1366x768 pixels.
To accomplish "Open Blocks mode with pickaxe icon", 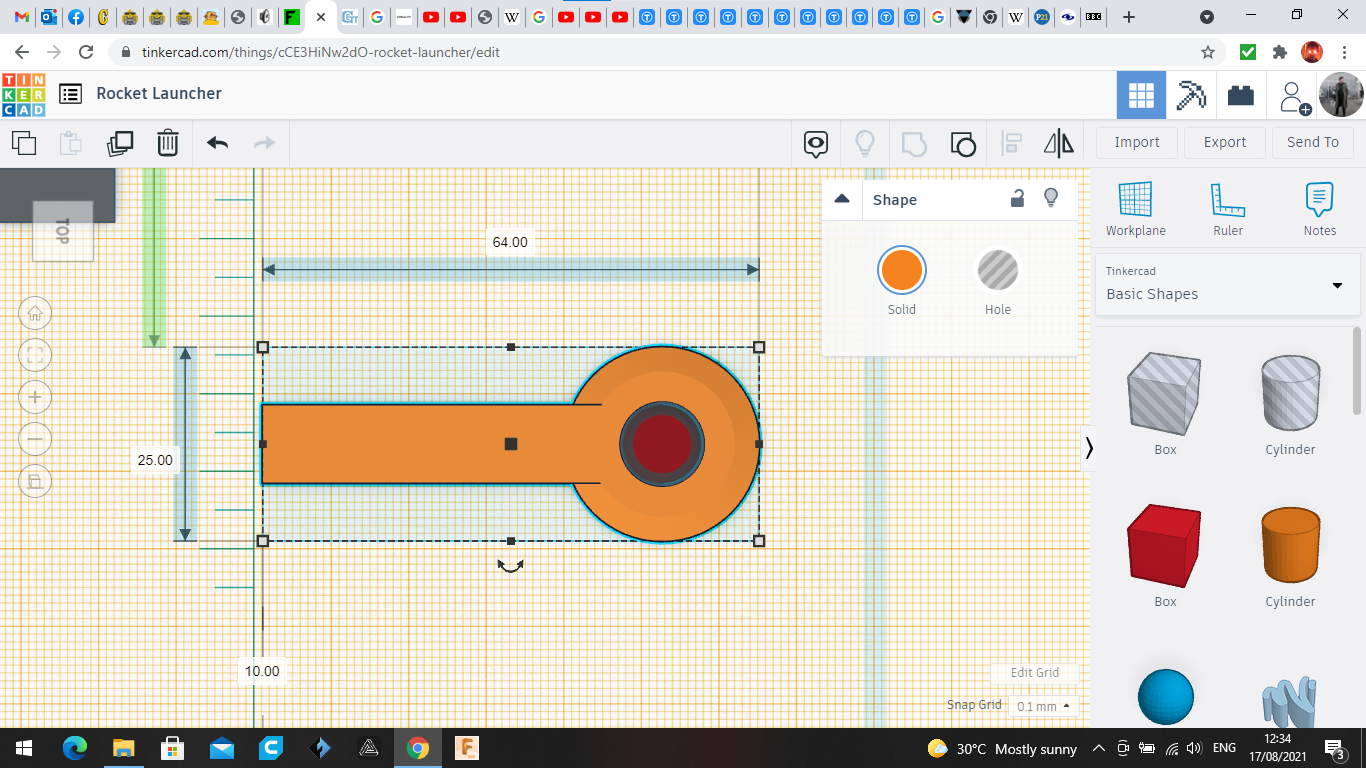I will point(1190,95).
